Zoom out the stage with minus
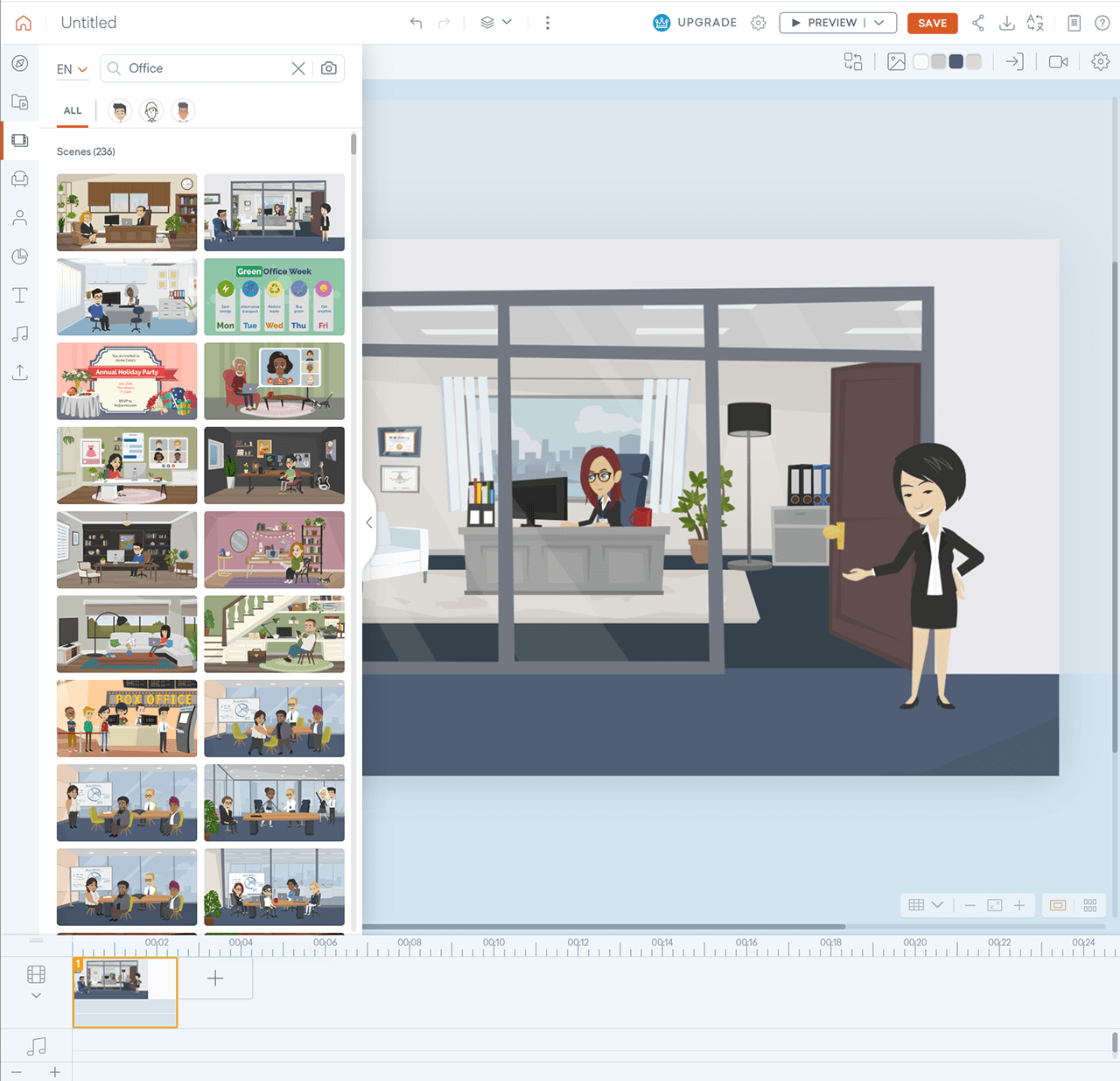The height and width of the screenshot is (1081, 1120). [x=970, y=905]
